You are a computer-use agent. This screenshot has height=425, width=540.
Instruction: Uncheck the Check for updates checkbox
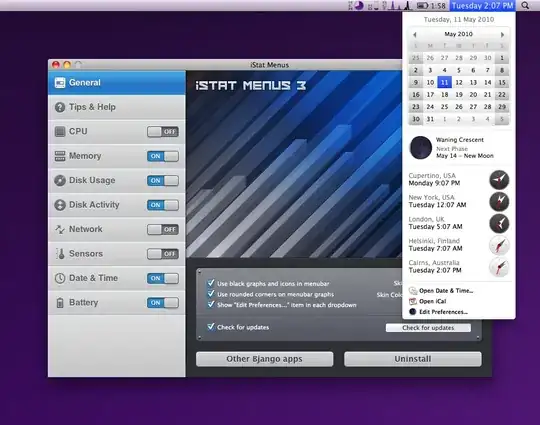click(211, 326)
